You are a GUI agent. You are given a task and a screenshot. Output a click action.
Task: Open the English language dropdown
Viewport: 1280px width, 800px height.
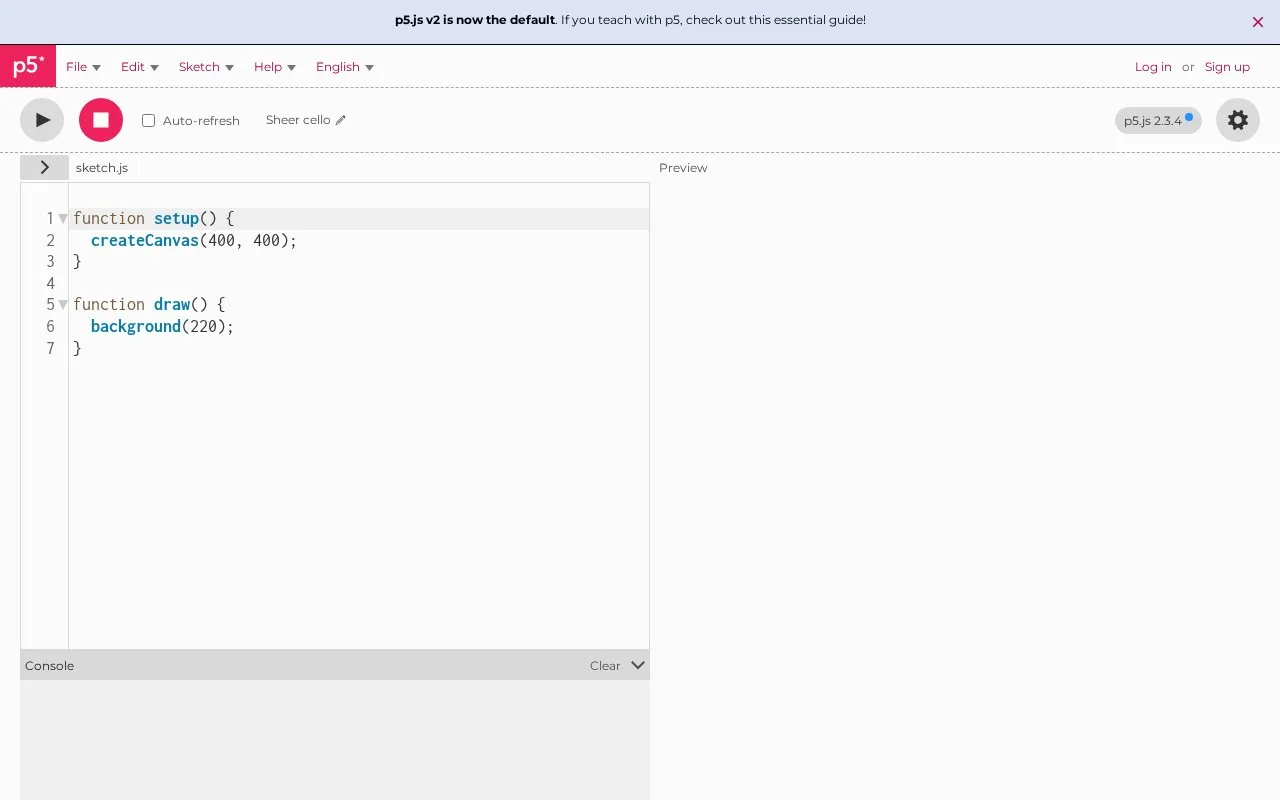point(345,67)
